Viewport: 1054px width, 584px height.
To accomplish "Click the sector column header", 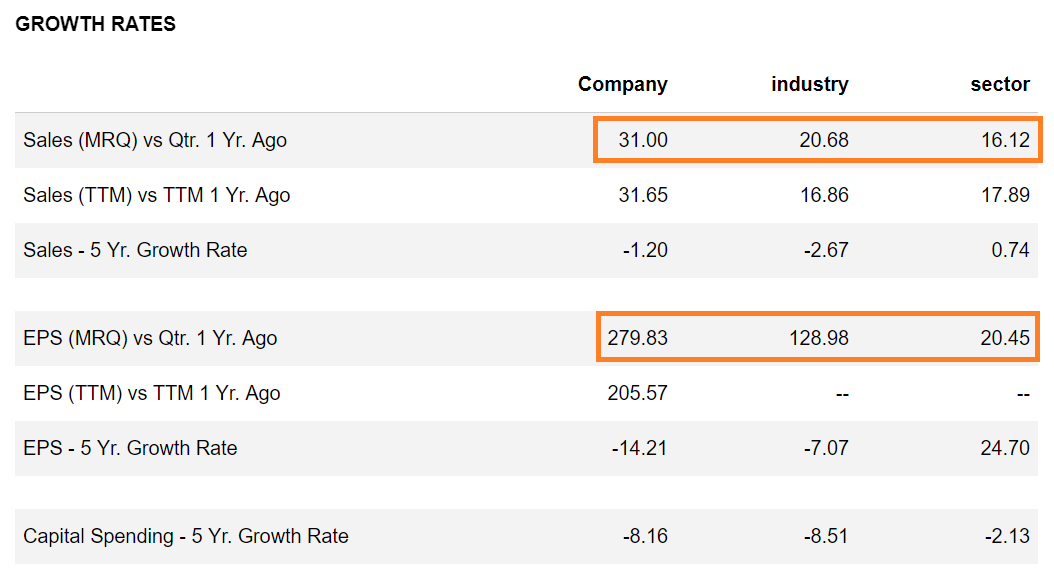I will click(1000, 85).
